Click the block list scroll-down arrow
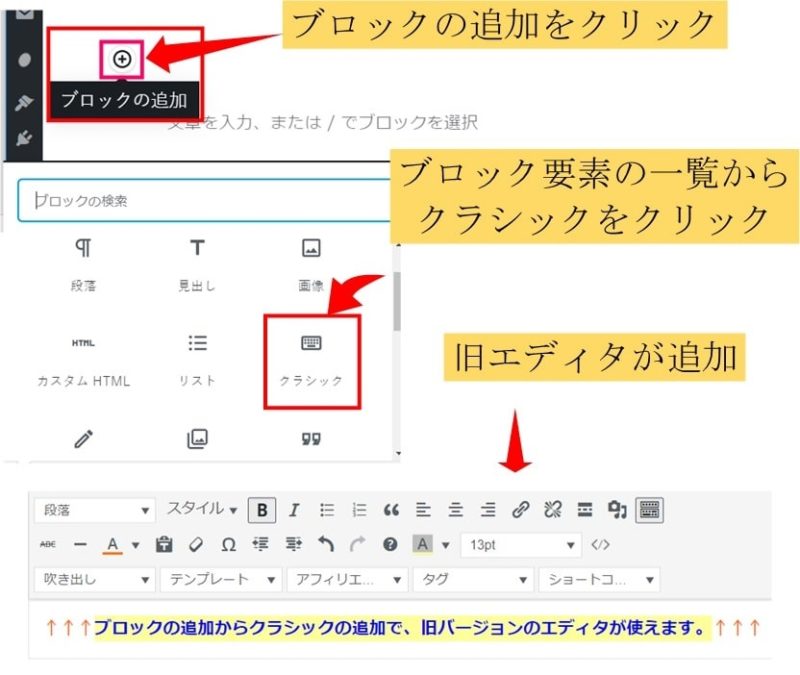 point(398,453)
